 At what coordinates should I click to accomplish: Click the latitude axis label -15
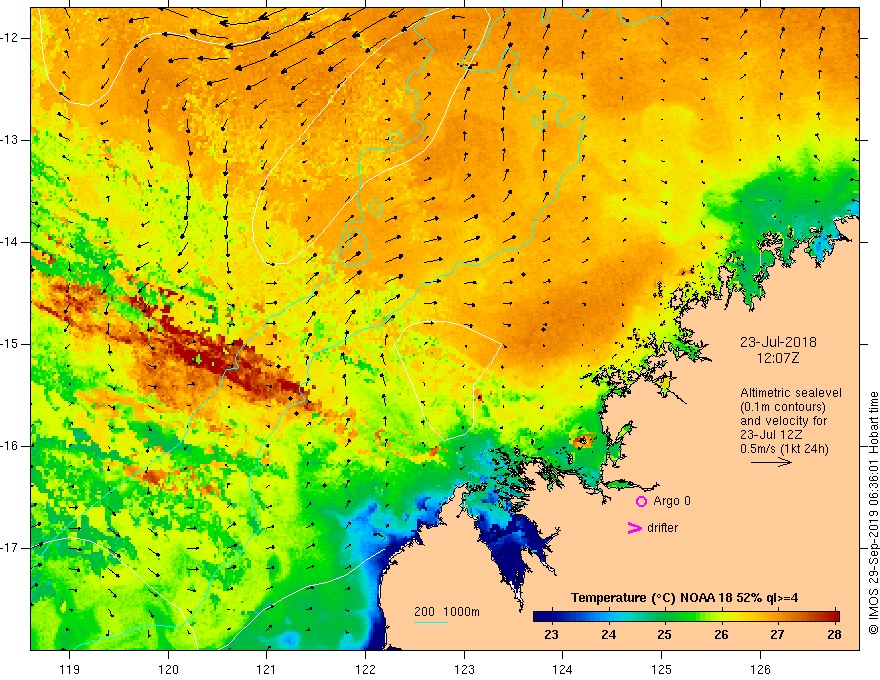tap(10, 344)
